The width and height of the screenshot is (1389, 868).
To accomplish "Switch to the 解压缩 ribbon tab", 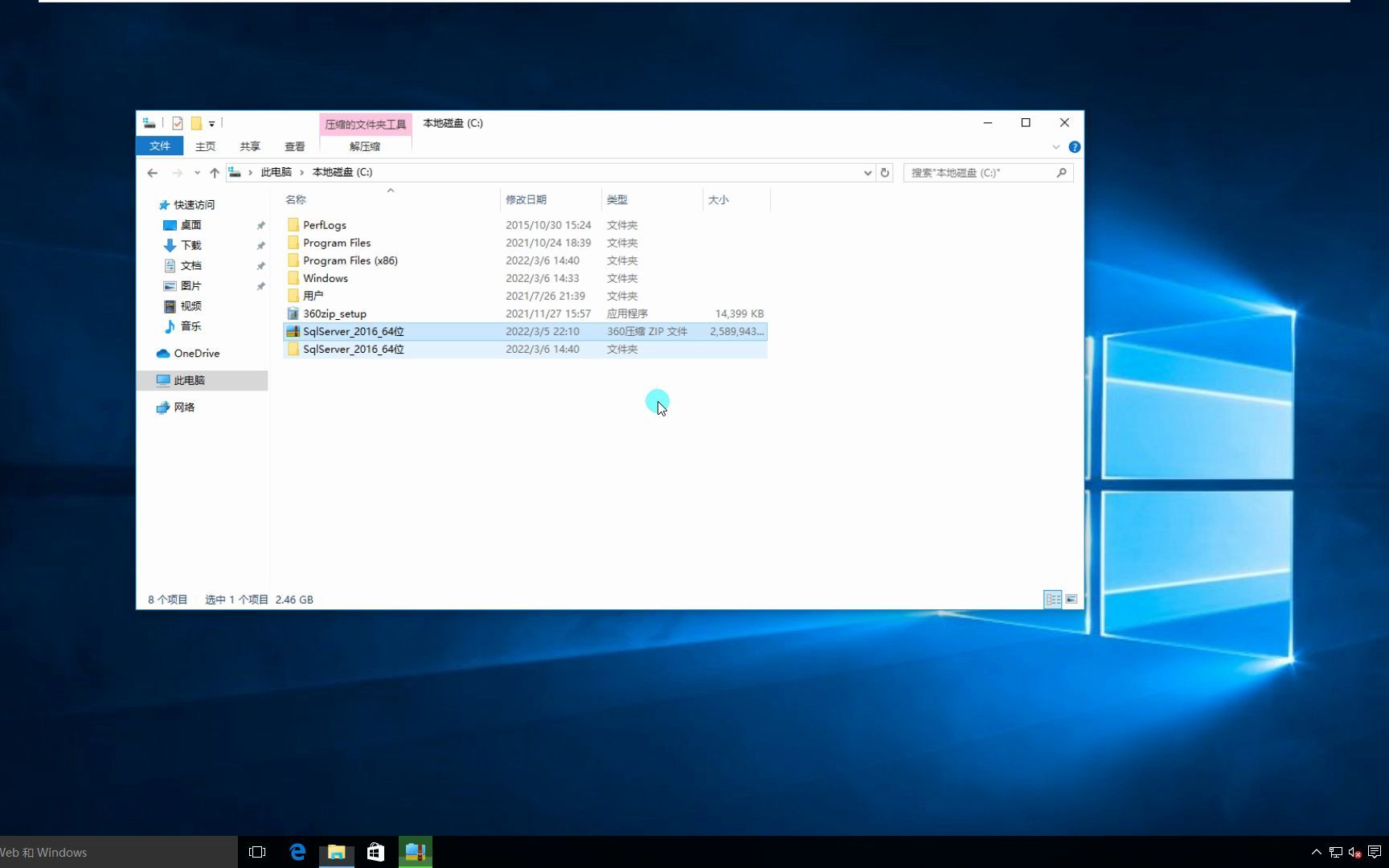I will [364, 146].
